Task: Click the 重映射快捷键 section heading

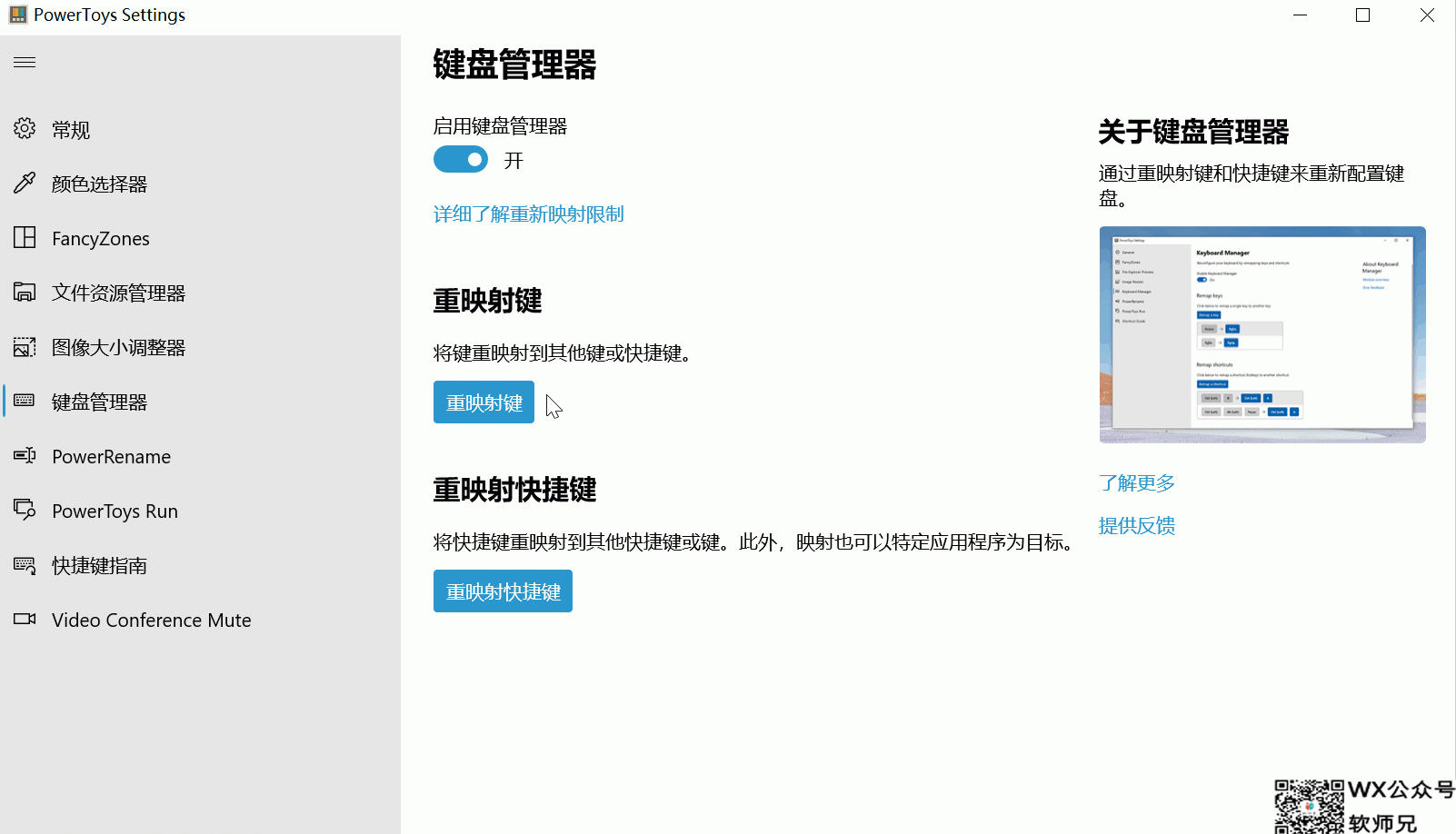Action: coord(514,490)
